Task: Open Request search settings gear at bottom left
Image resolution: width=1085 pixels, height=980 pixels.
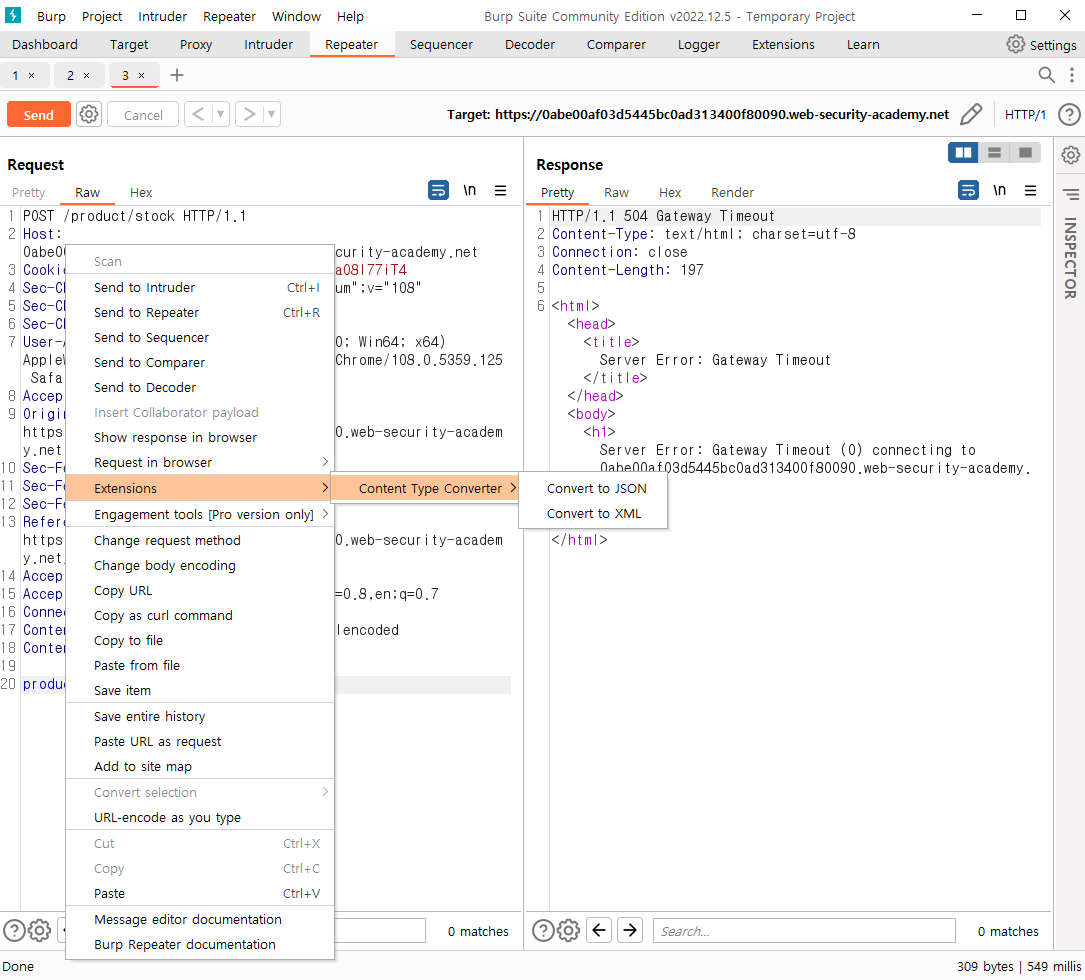Action: (x=39, y=931)
